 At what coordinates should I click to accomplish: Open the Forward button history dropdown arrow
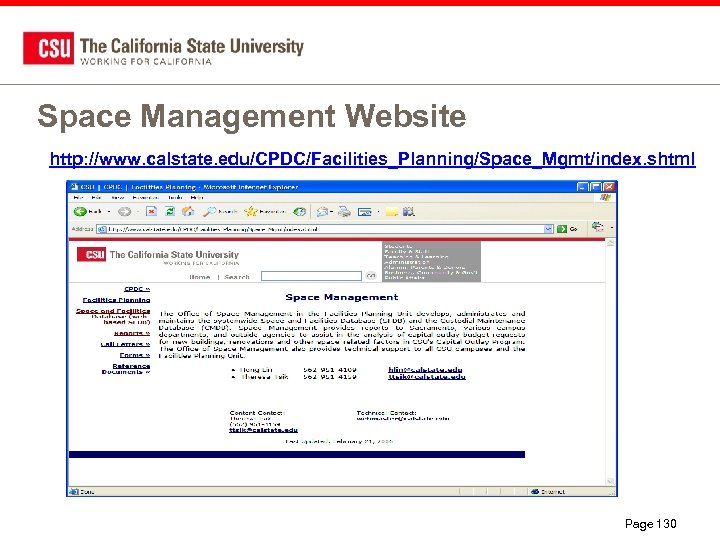137,212
